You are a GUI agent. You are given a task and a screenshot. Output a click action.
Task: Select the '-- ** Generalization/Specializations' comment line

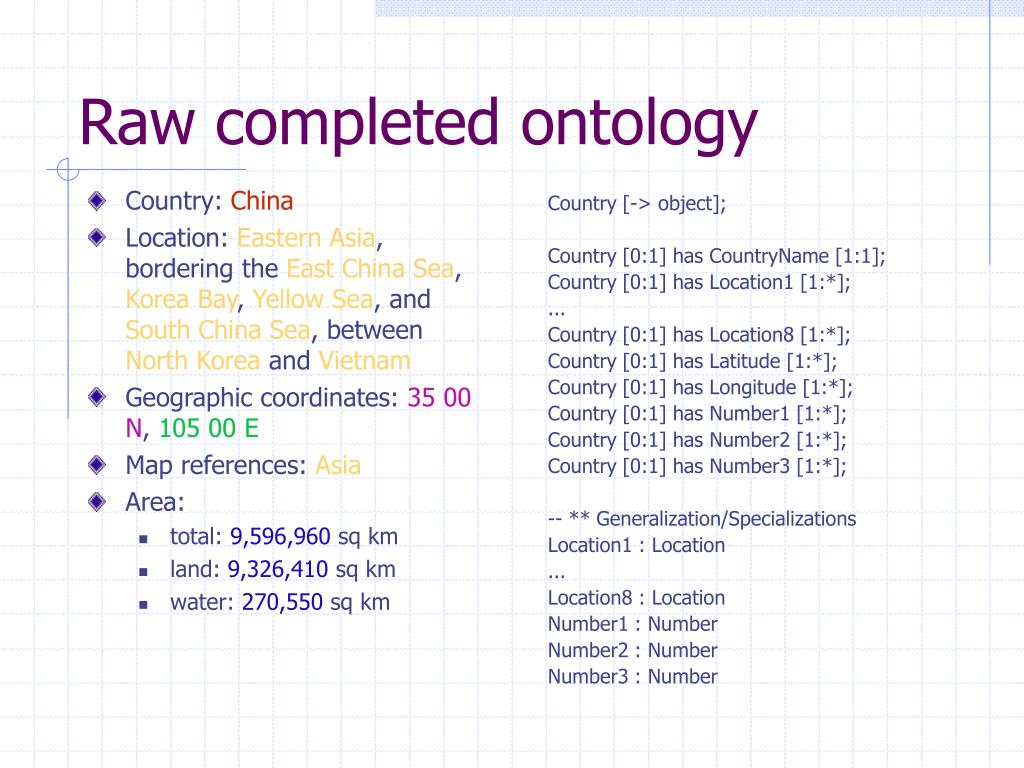pyautogui.click(x=702, y=519)
